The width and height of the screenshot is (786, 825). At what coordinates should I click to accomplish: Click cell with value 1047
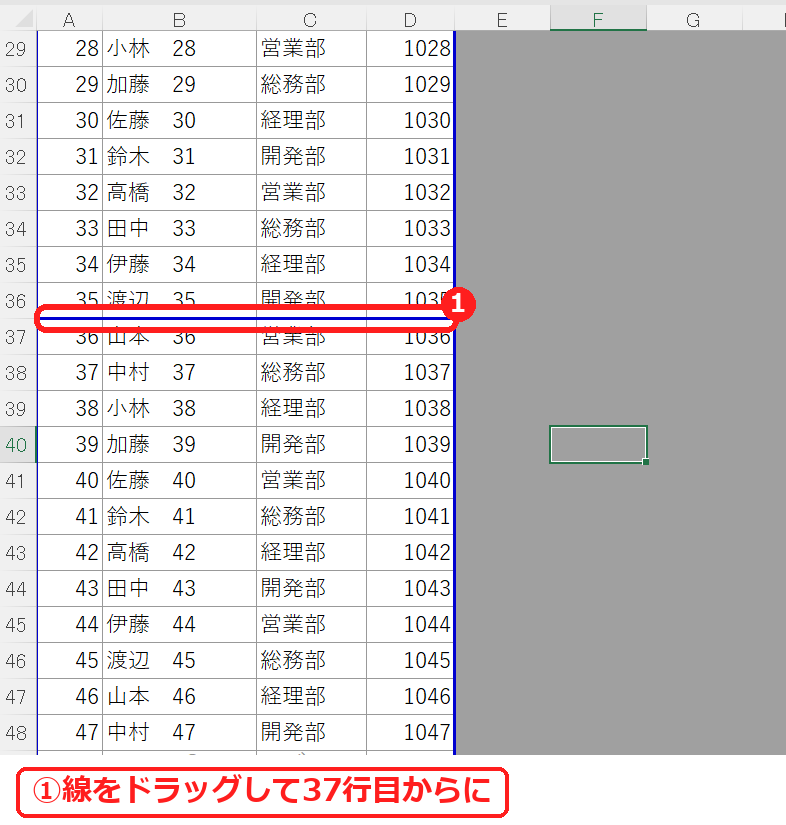tap(410, 732)
